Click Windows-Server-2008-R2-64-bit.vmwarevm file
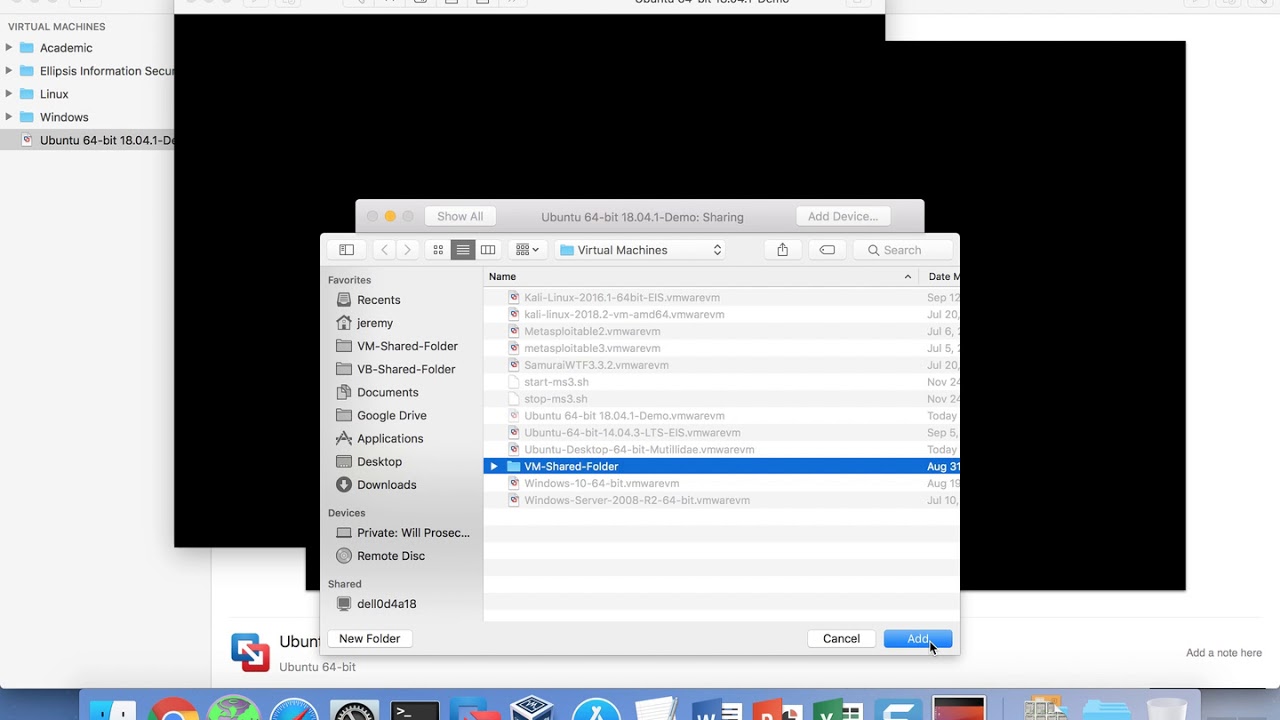This screenshot has height=720, width=1280. click(636, 501)
